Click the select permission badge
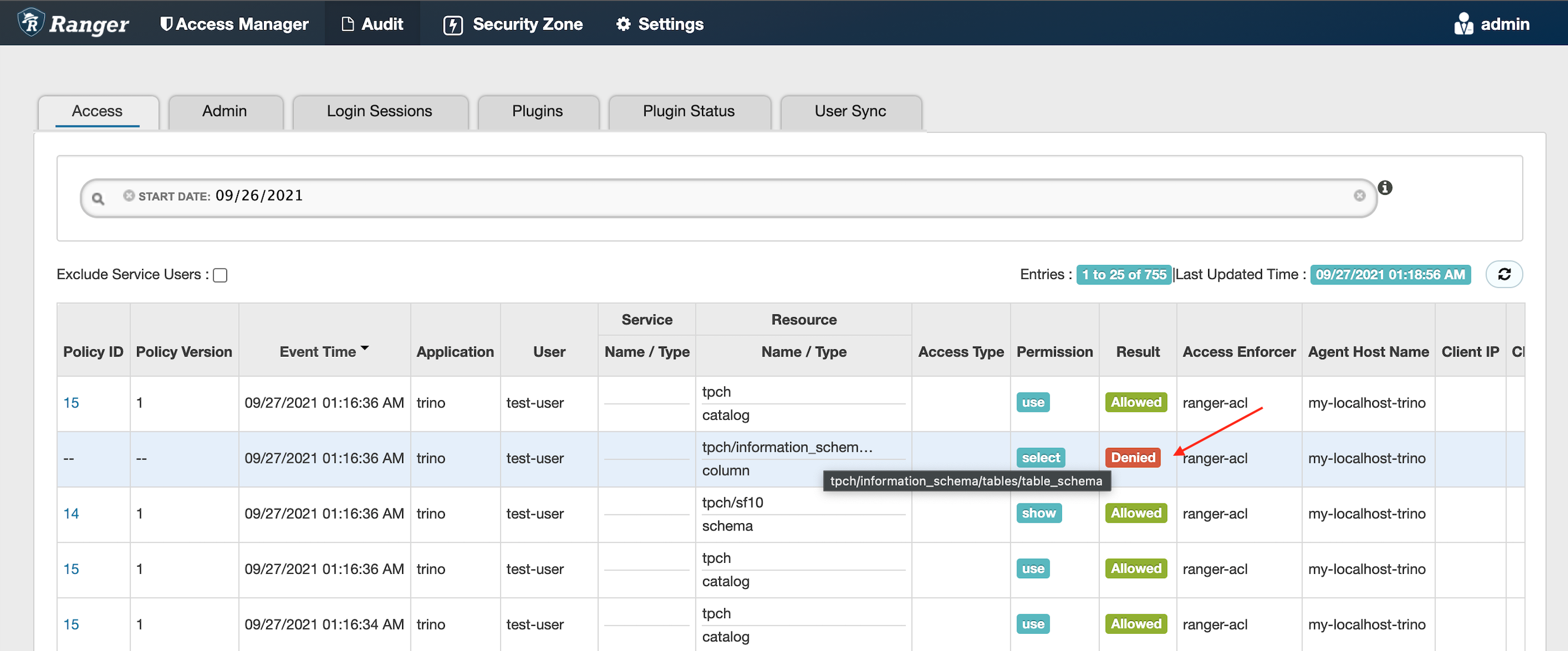Viewport: 1568px width, 651px height. [1040, 458]
